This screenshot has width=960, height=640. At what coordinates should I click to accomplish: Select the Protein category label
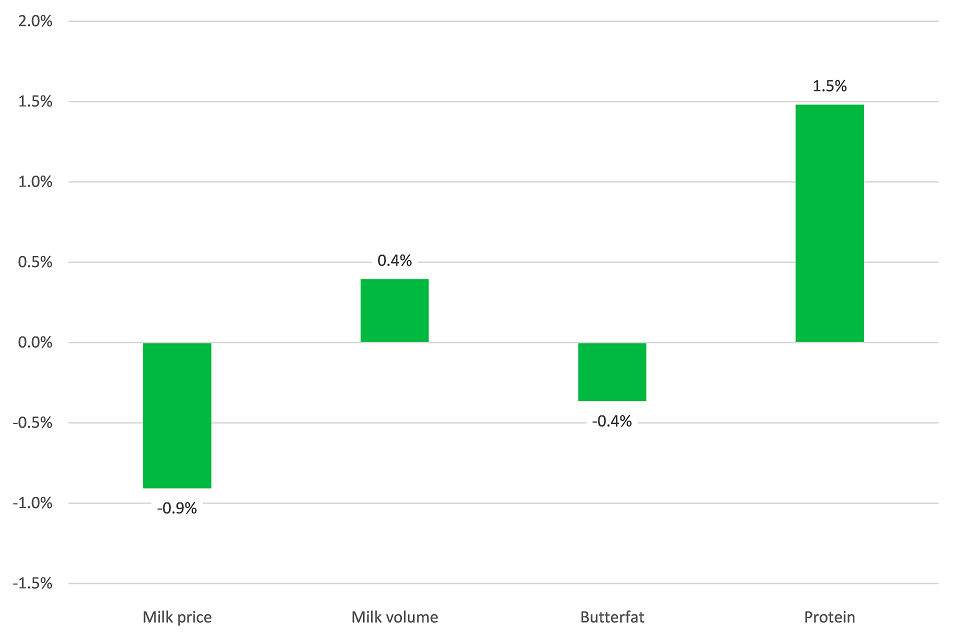(829, 617)
